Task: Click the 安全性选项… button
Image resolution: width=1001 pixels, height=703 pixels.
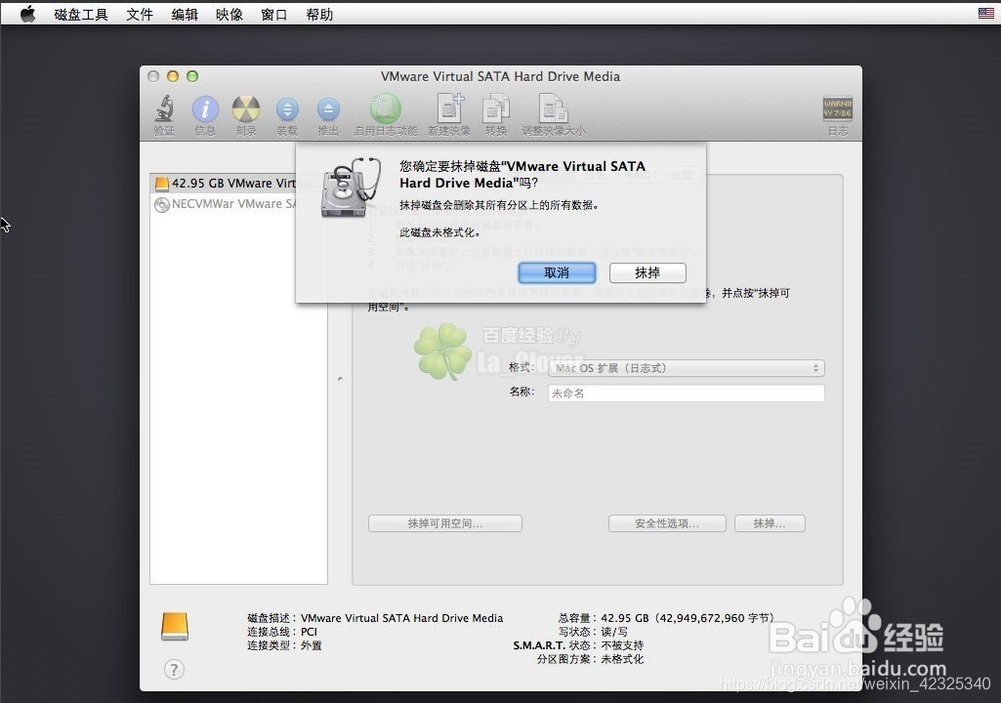Action: 667,524
